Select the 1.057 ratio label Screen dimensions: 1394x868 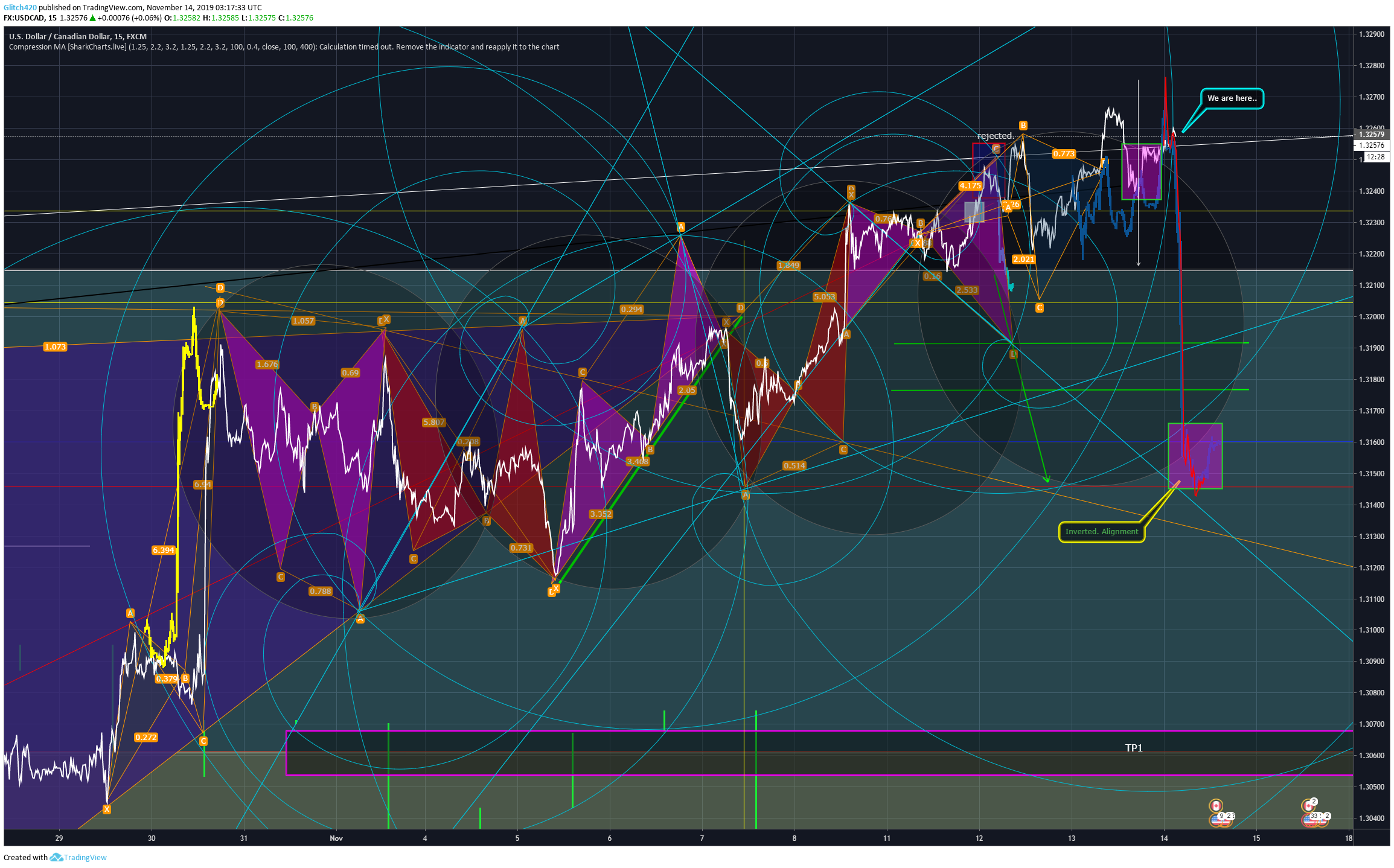coord(303,321)
